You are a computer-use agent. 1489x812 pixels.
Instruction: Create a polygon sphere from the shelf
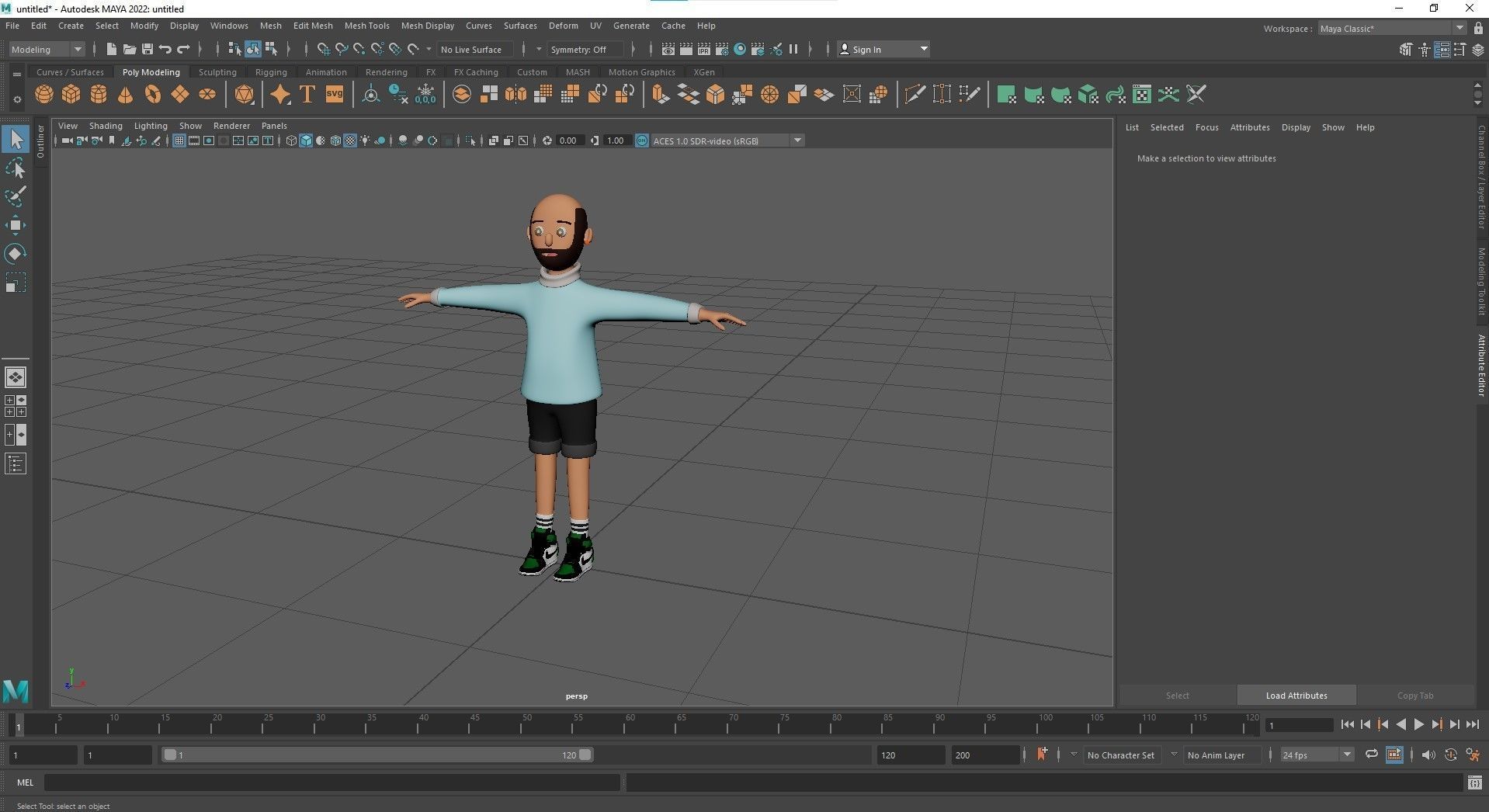[x=44, y=94]
